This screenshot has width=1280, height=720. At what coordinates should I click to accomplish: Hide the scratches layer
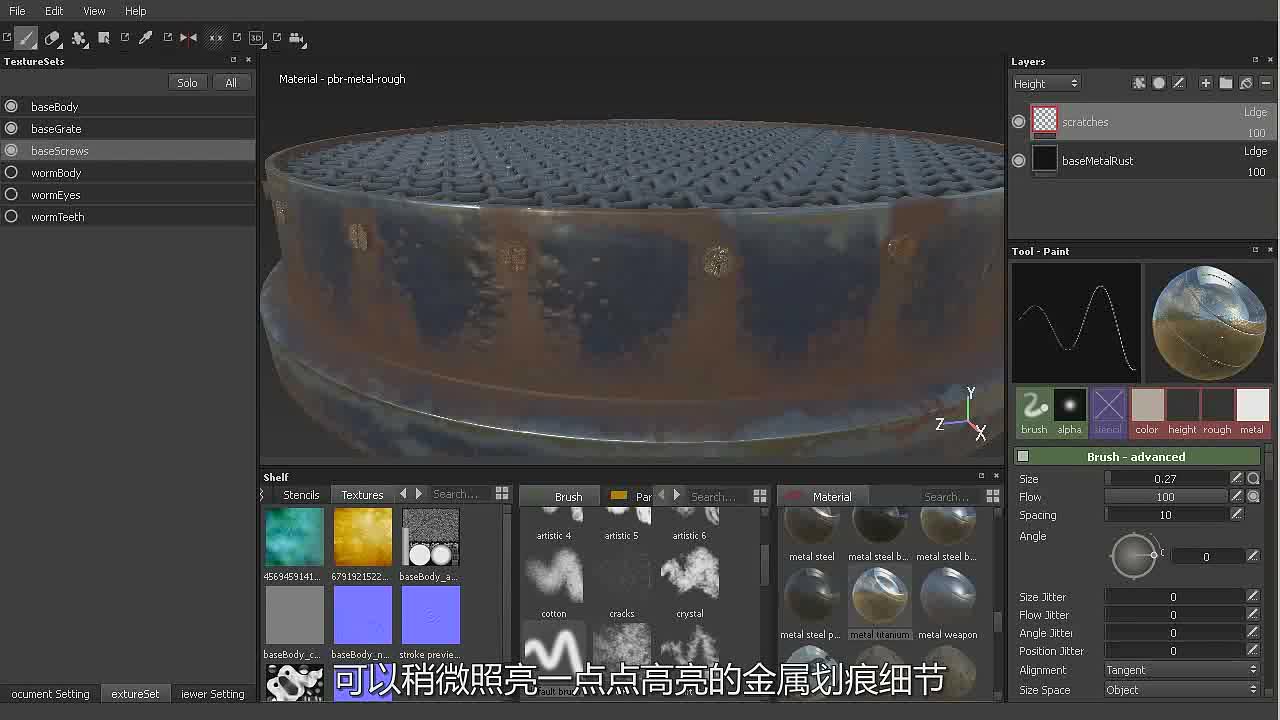point(1019,121)
